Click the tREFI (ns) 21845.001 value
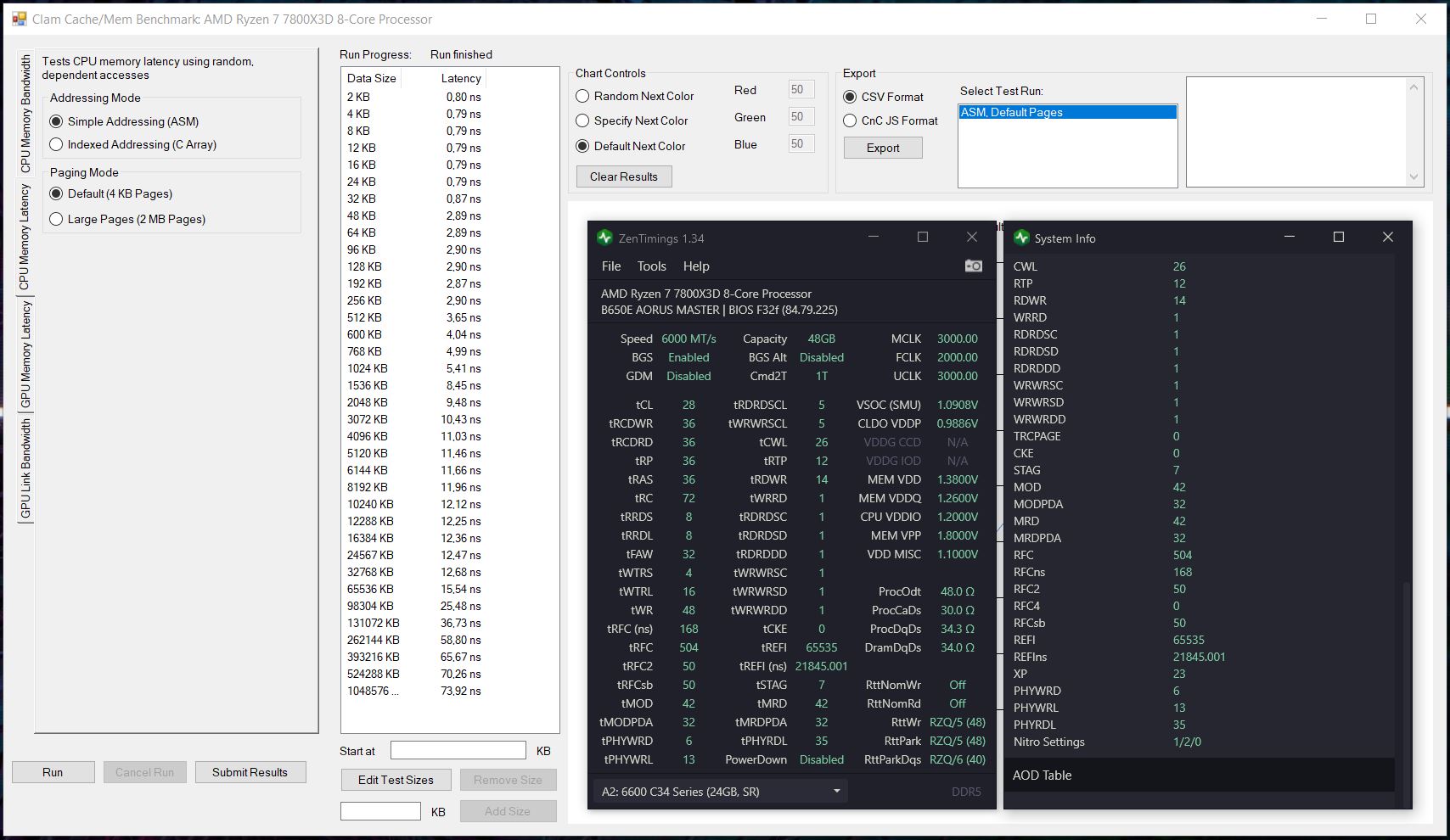Viewport: 1450px width, 840px height. point(821,666)
